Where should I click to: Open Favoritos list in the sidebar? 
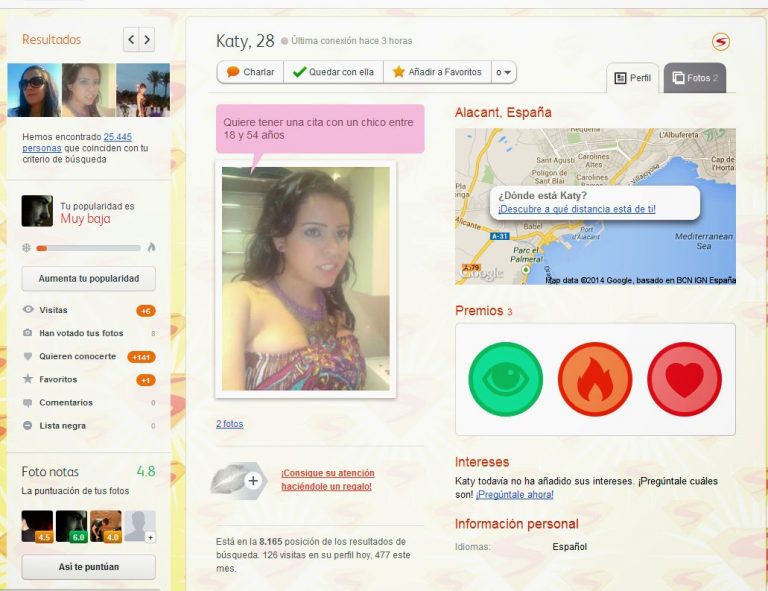point(58,380)
